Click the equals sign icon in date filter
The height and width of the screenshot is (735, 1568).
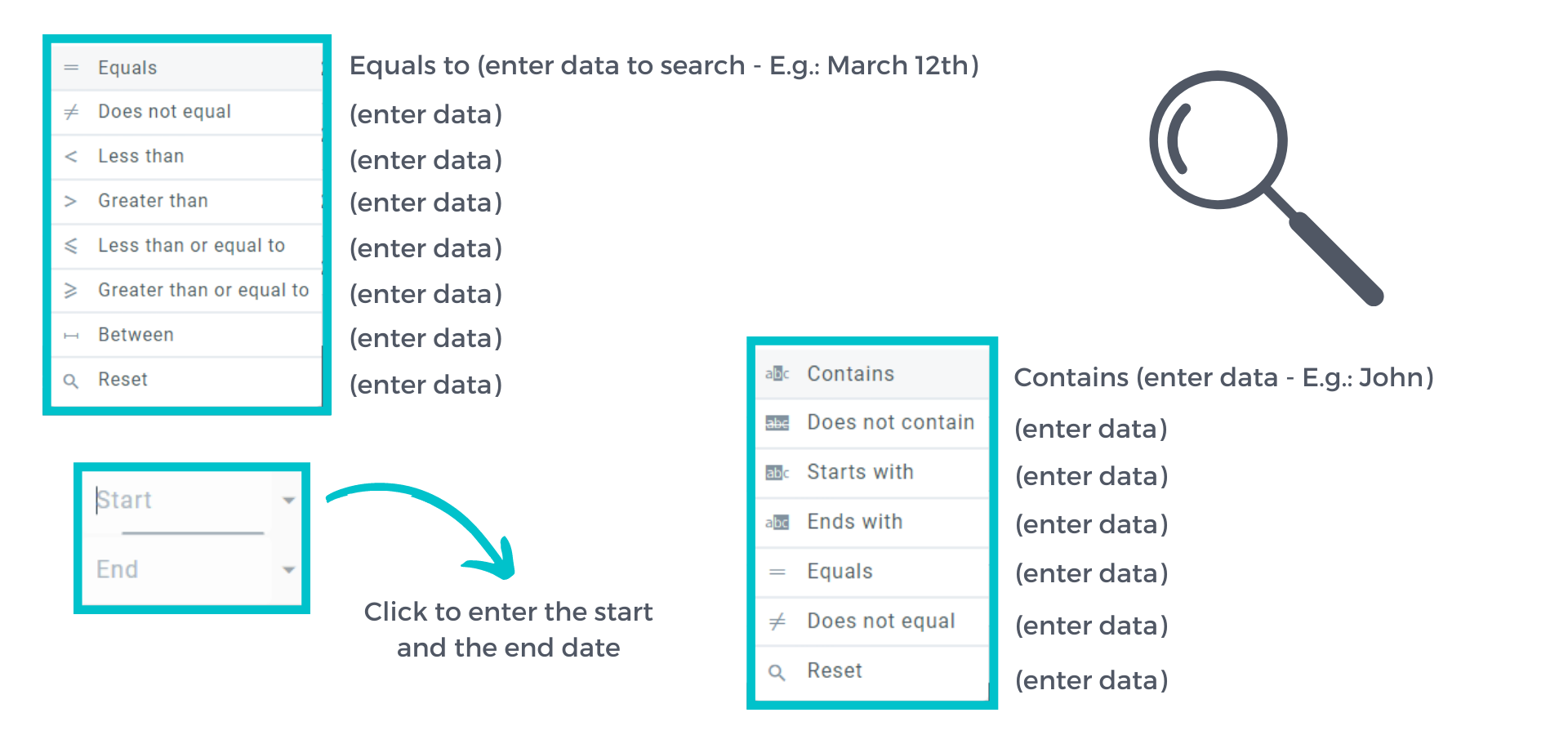pos(71,68)
